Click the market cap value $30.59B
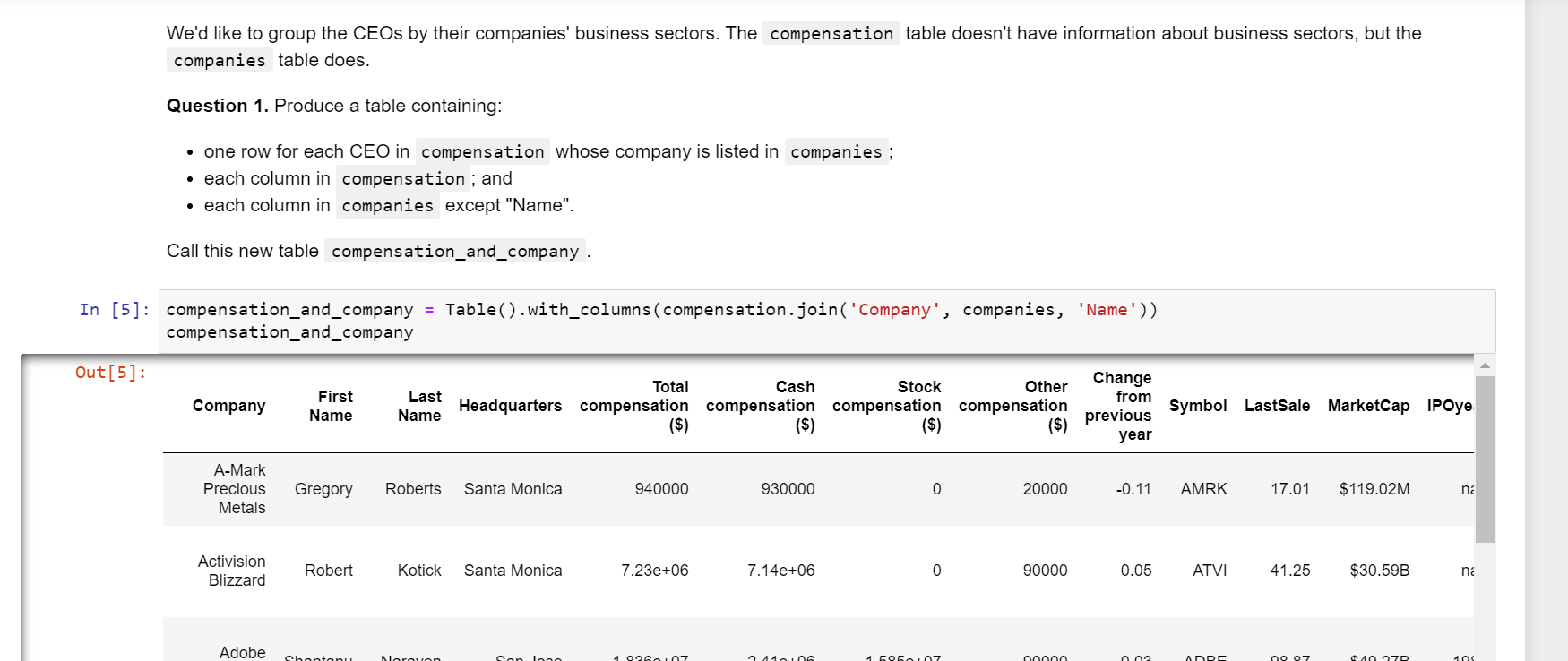1568x661 pixels. (x=1380, y=571)
